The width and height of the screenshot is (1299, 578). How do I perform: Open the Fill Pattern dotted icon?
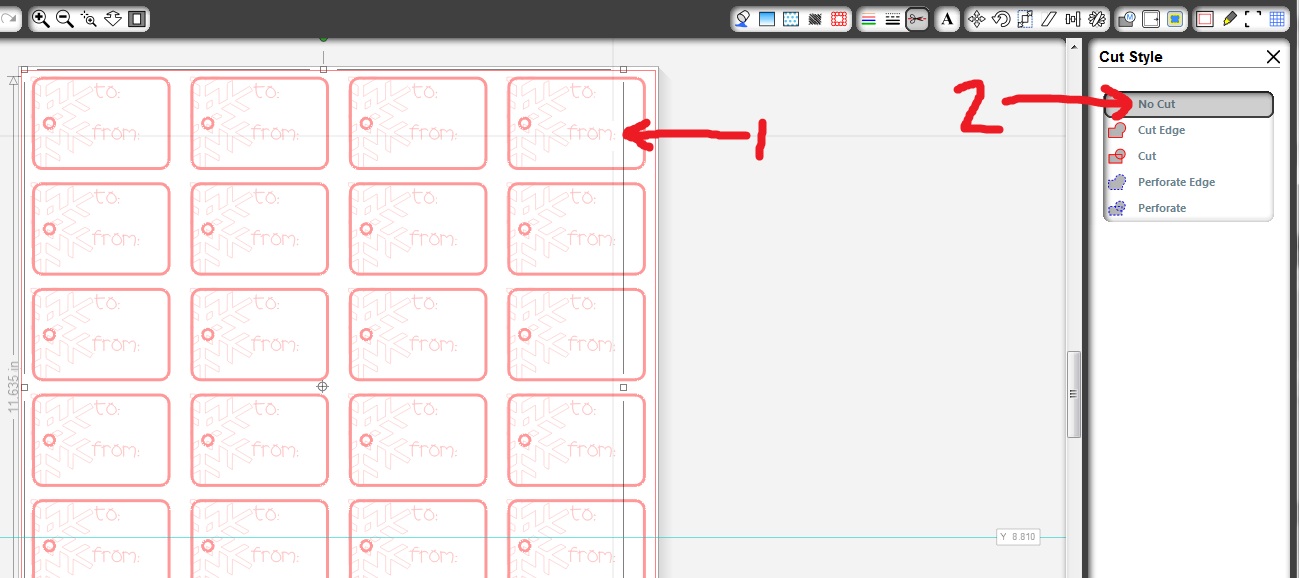click(791, 18)
